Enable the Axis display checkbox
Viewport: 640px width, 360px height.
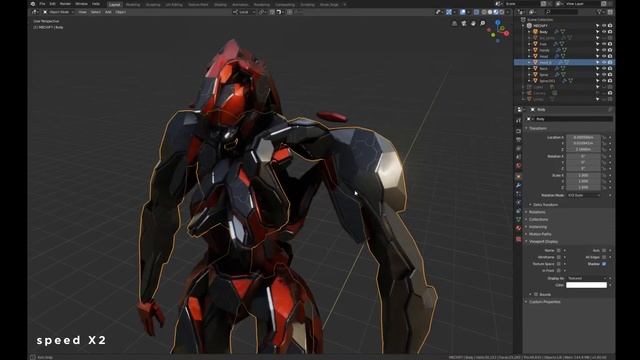tap(604, 250)
